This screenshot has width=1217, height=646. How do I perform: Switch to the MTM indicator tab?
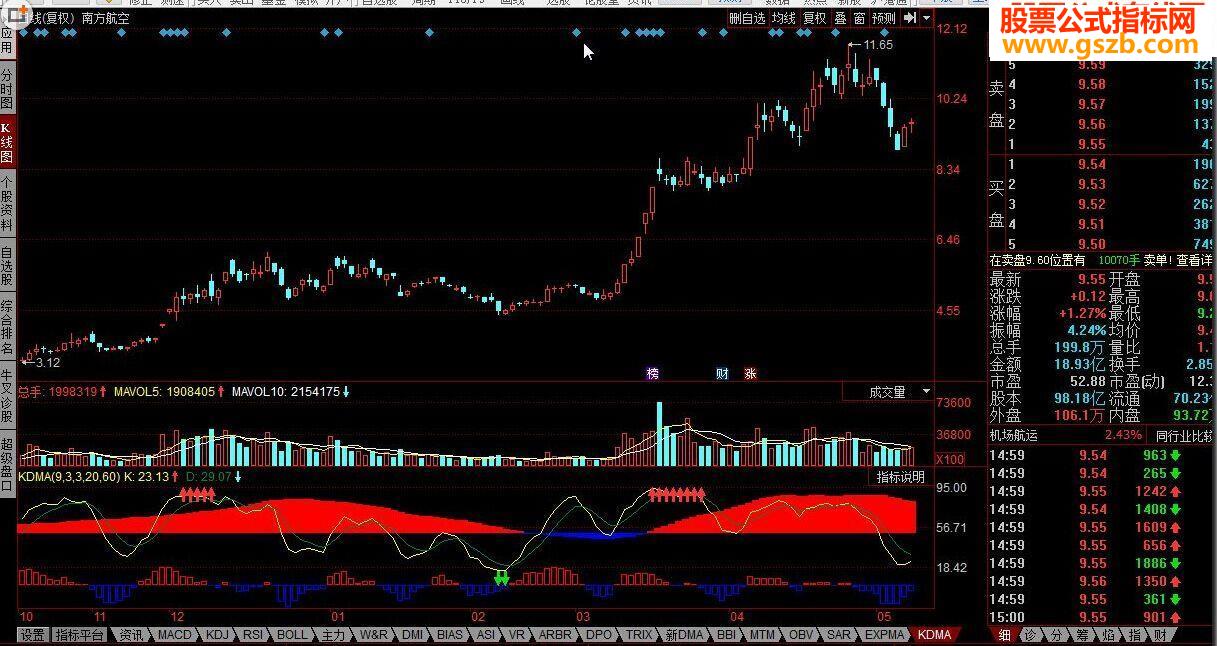coord(763,635)
